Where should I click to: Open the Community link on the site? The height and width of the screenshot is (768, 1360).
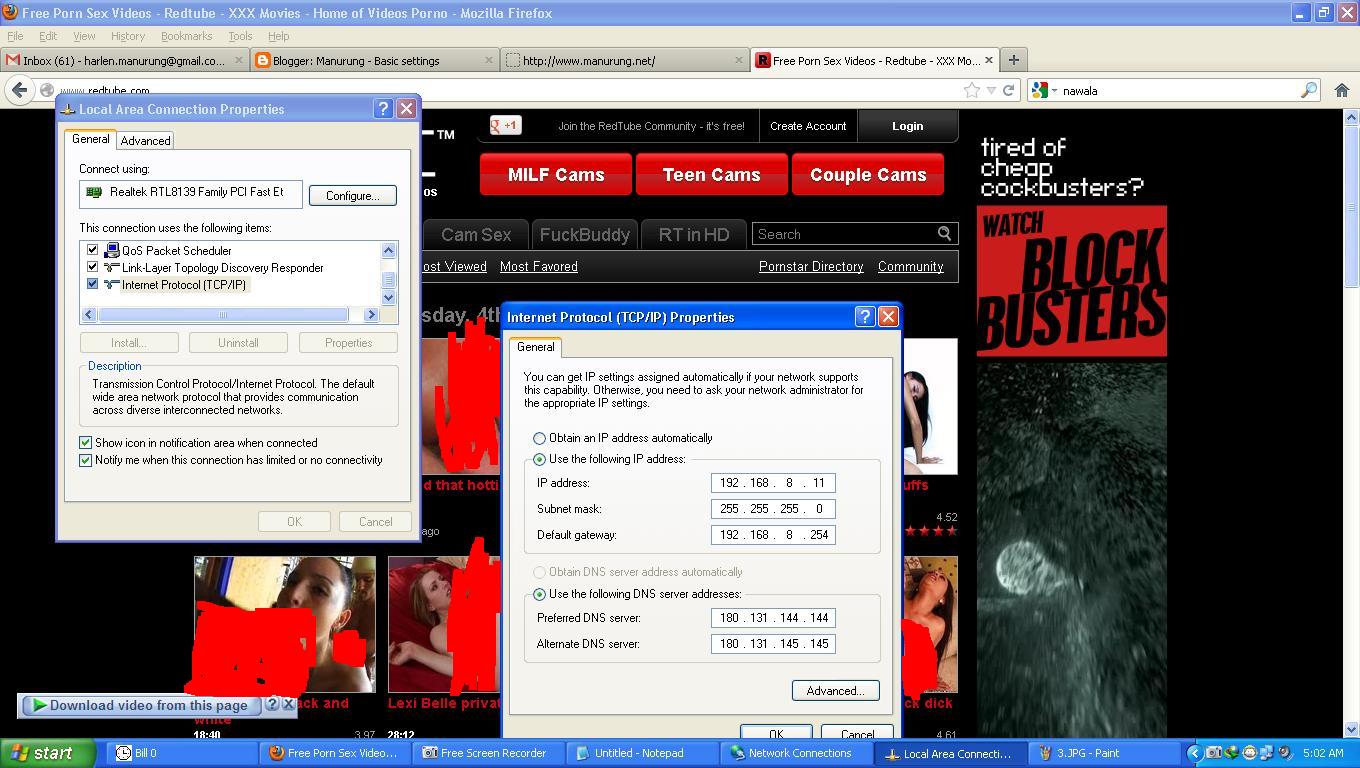point(910,267)
